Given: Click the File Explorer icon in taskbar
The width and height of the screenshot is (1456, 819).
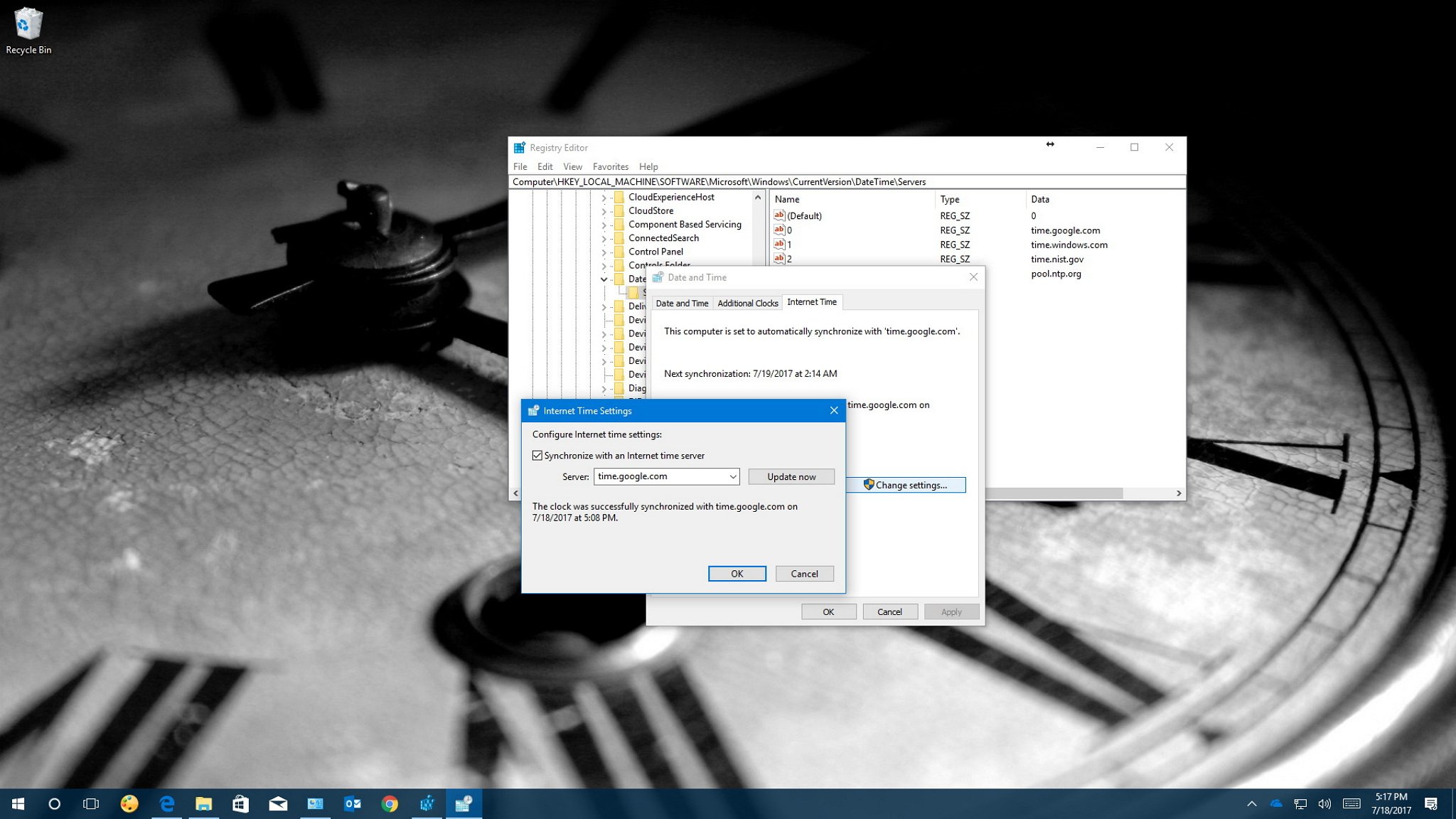Looking at the screenshot, I should coord(203,803).
